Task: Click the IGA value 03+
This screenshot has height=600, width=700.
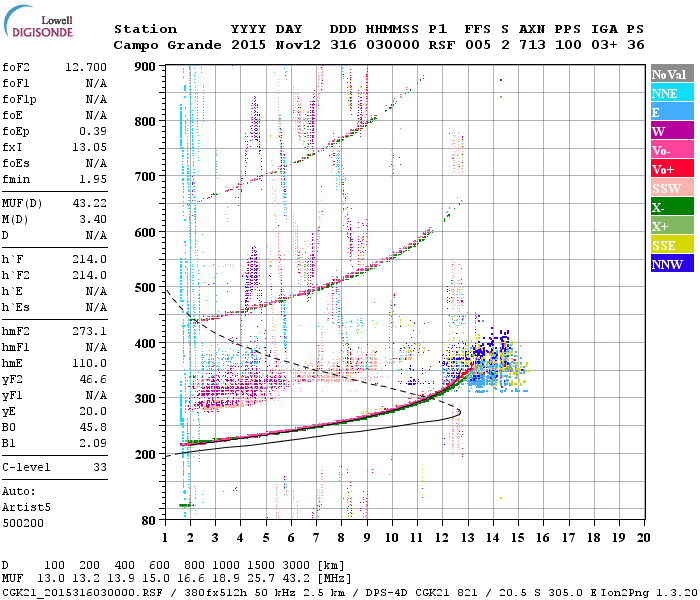Action: [604, 45]
